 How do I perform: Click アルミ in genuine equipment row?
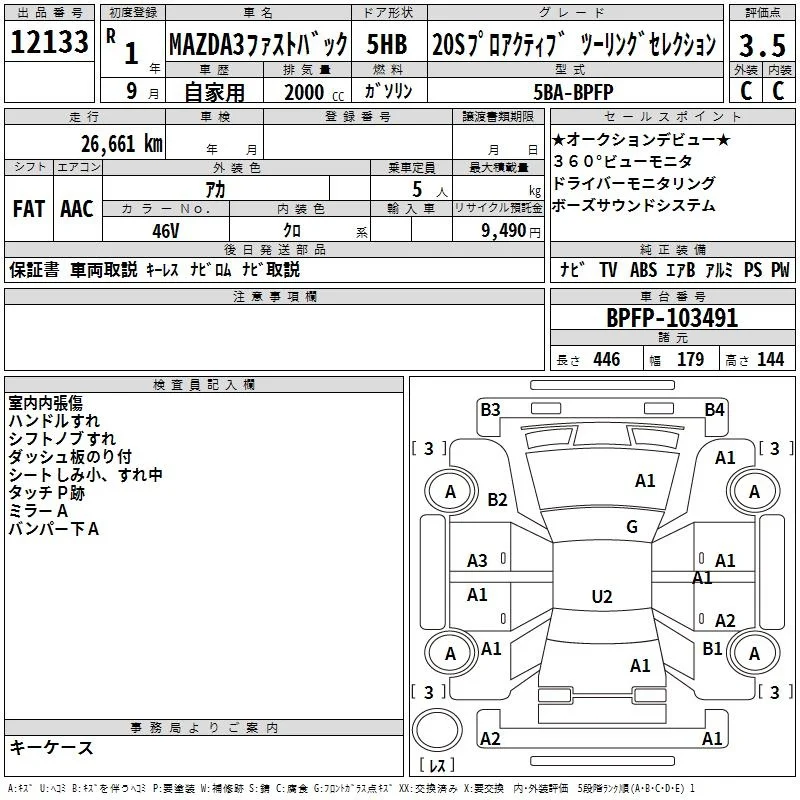pyautogui.click(x=719, y=269)
